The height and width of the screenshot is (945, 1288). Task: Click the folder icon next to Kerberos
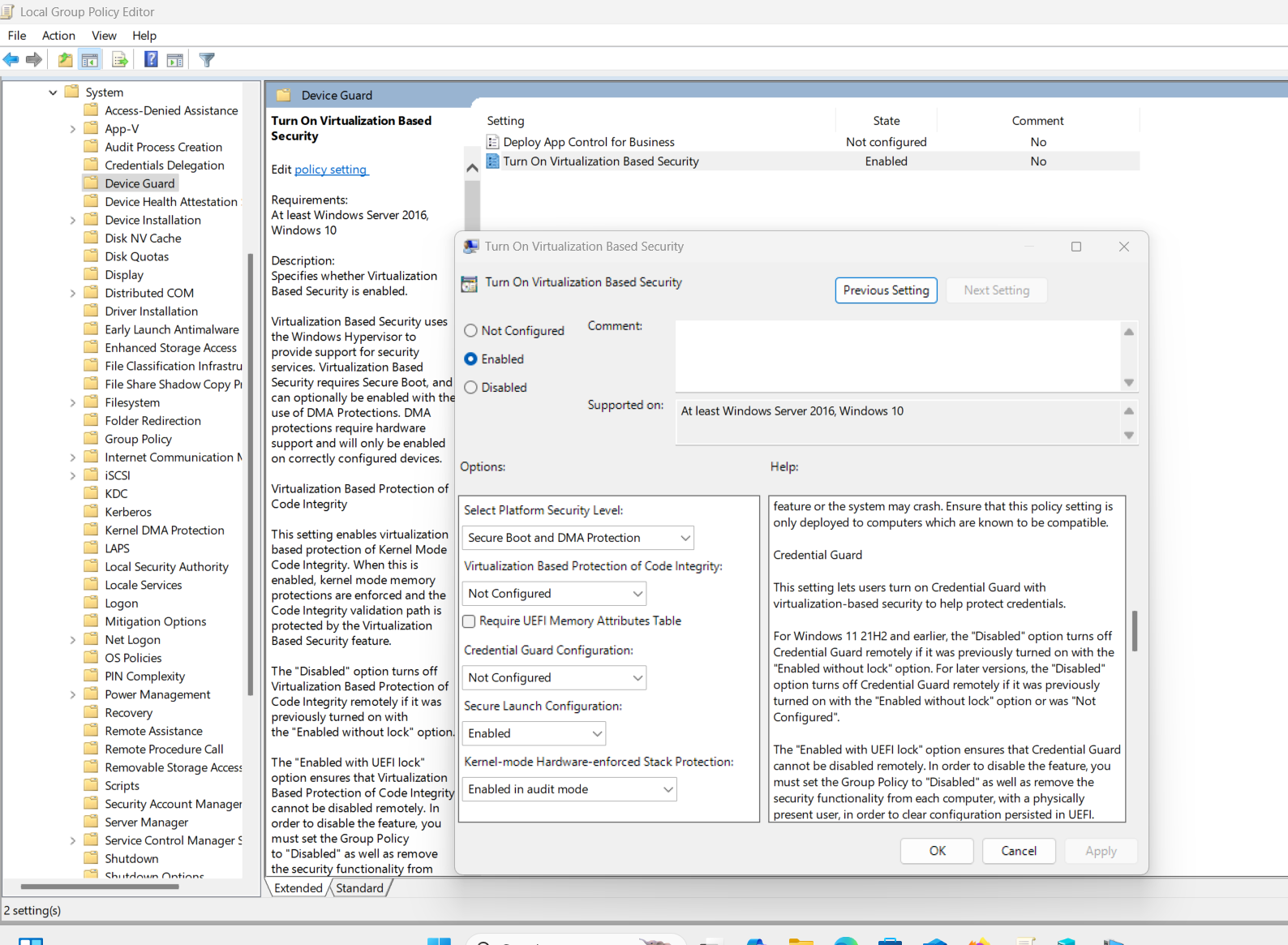pyautogui.click(x=92, y=512)
